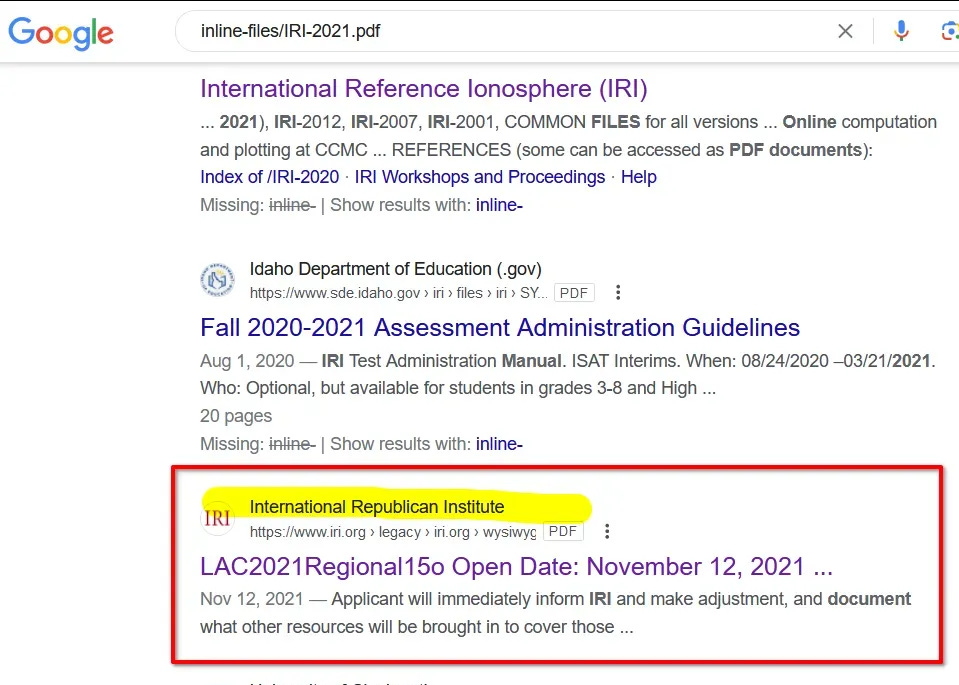Open the Help sitelink

(x=639, y=177)
